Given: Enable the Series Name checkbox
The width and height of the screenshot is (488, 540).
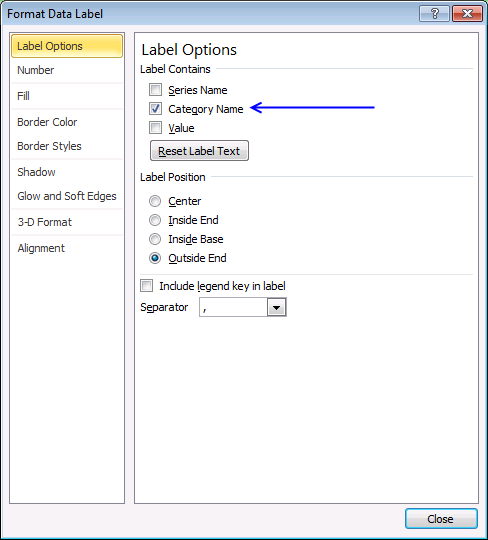Looking at the screenshot, I should pyautogui.click(x=155, y=90).
